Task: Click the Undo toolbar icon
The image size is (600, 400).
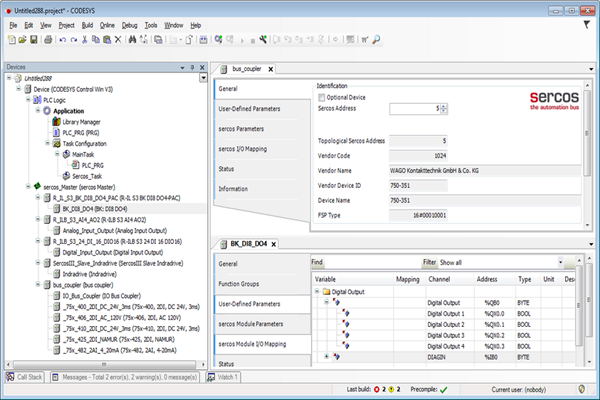Action: (63, 39)
